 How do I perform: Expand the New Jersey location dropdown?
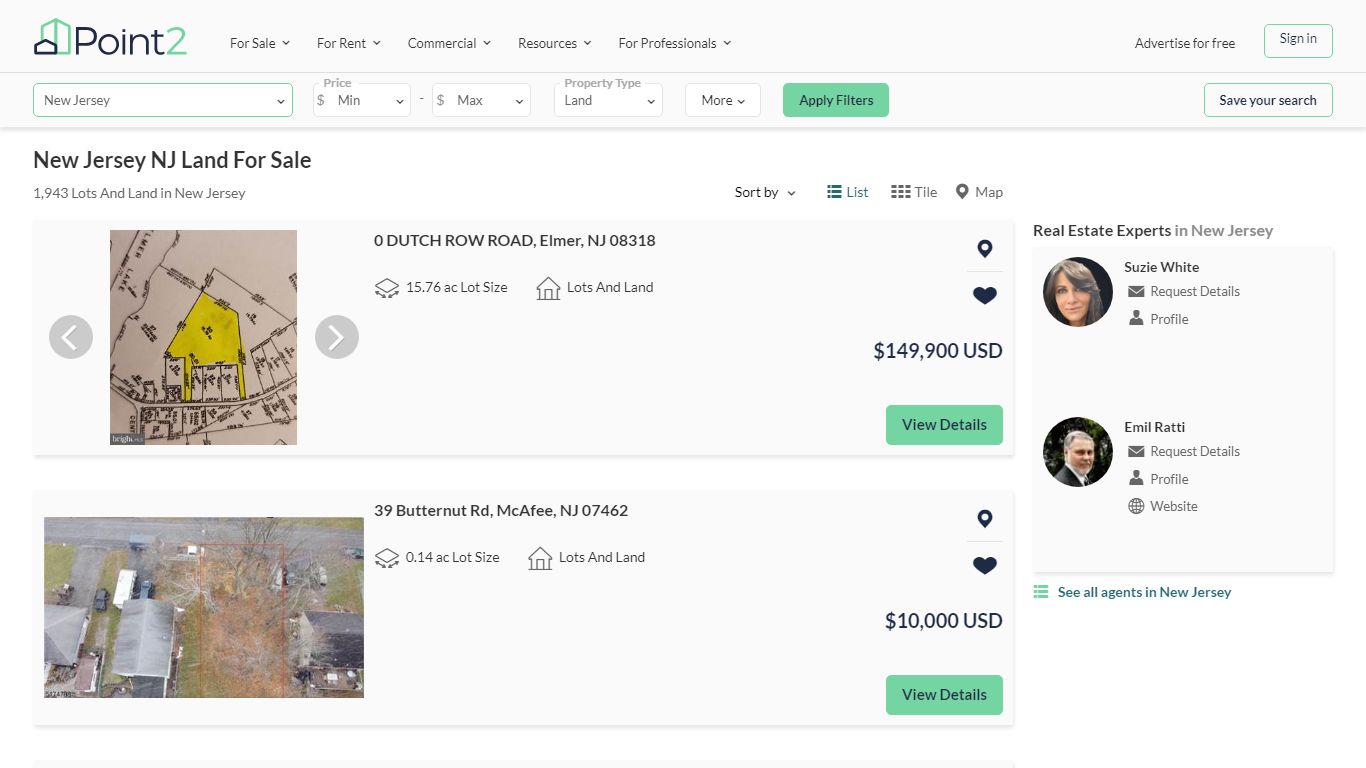pyautogui.click(x=163, y=100)
